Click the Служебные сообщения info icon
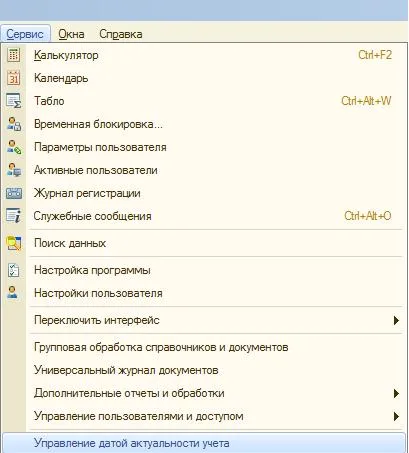409x453 pixels. pyautogui.click(x=14, y=216)
